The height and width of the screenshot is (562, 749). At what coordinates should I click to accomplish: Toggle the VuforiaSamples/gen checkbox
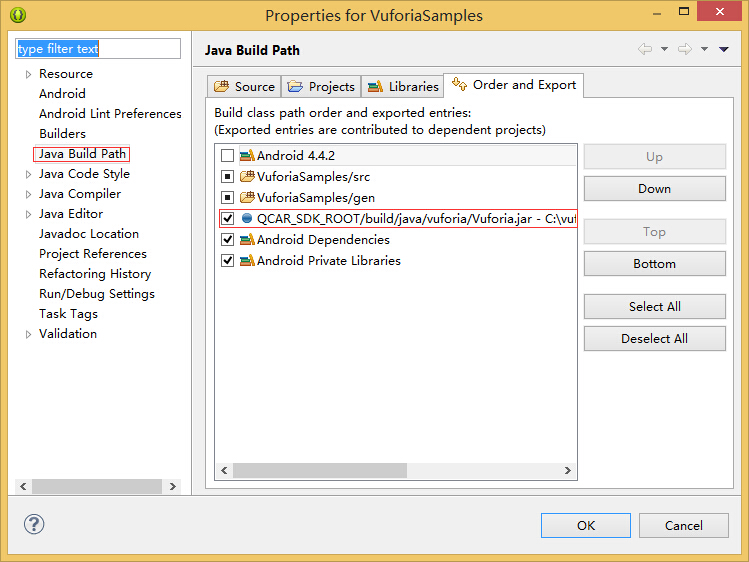(x=227, y=198)
